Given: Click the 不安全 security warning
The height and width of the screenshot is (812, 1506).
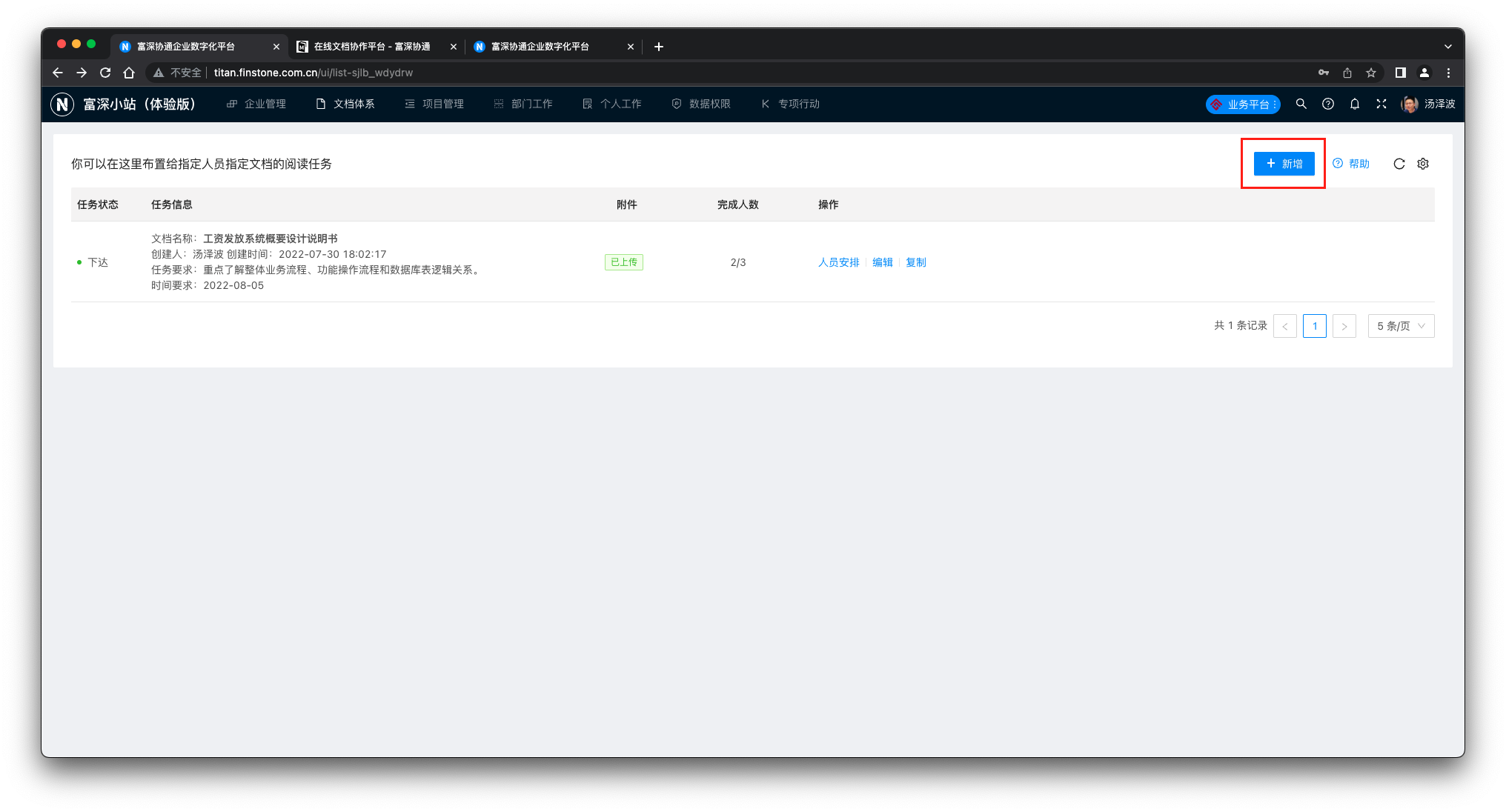Looking at the screenshot, I should coord(178,73).
